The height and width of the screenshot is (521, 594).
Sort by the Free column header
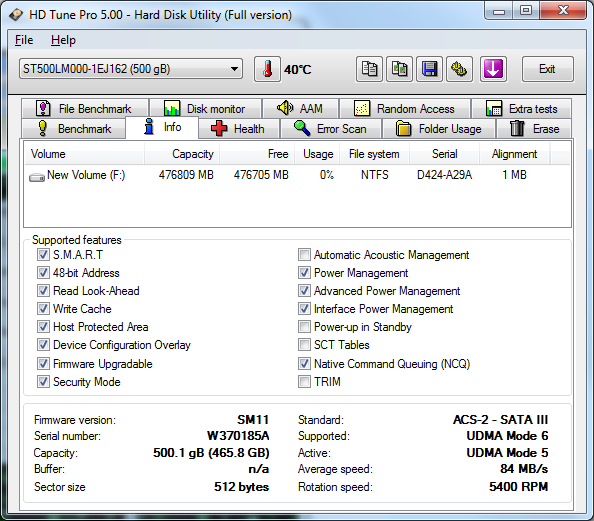tap(257, 154)
